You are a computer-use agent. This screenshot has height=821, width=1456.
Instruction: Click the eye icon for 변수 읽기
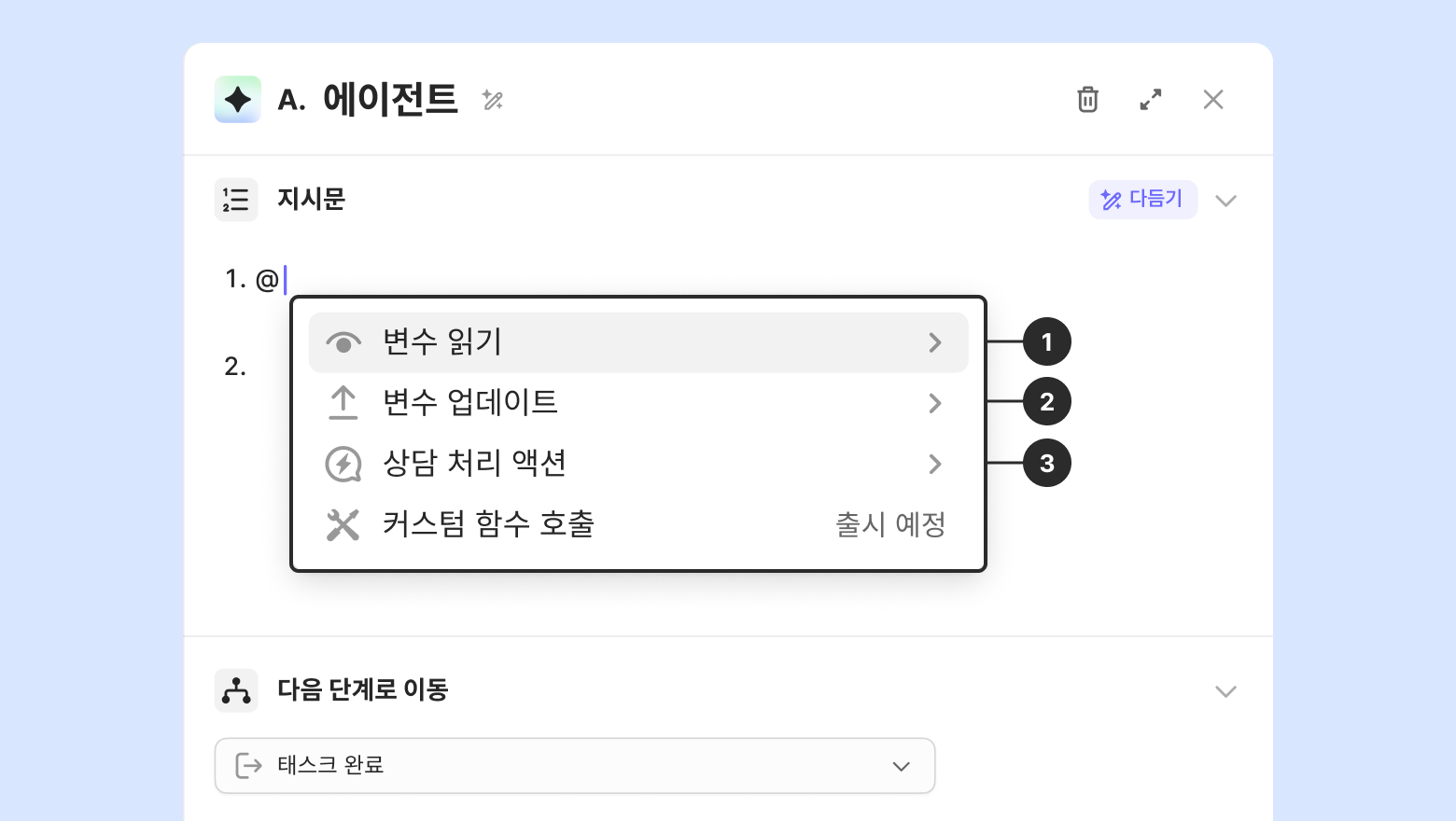tap(343, 343)
